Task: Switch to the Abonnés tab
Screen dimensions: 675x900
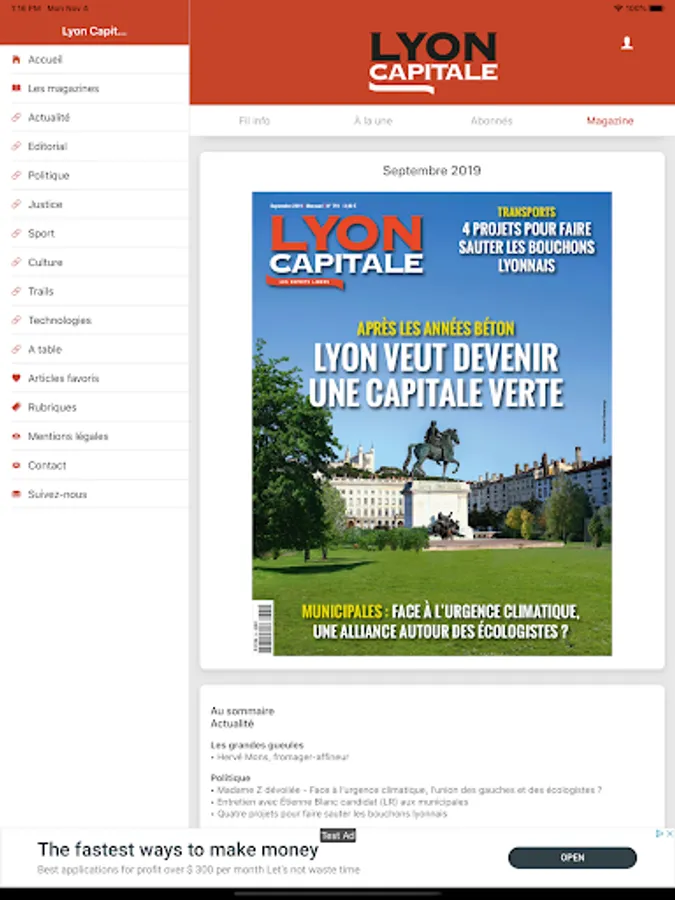Action: coord(491,121)
